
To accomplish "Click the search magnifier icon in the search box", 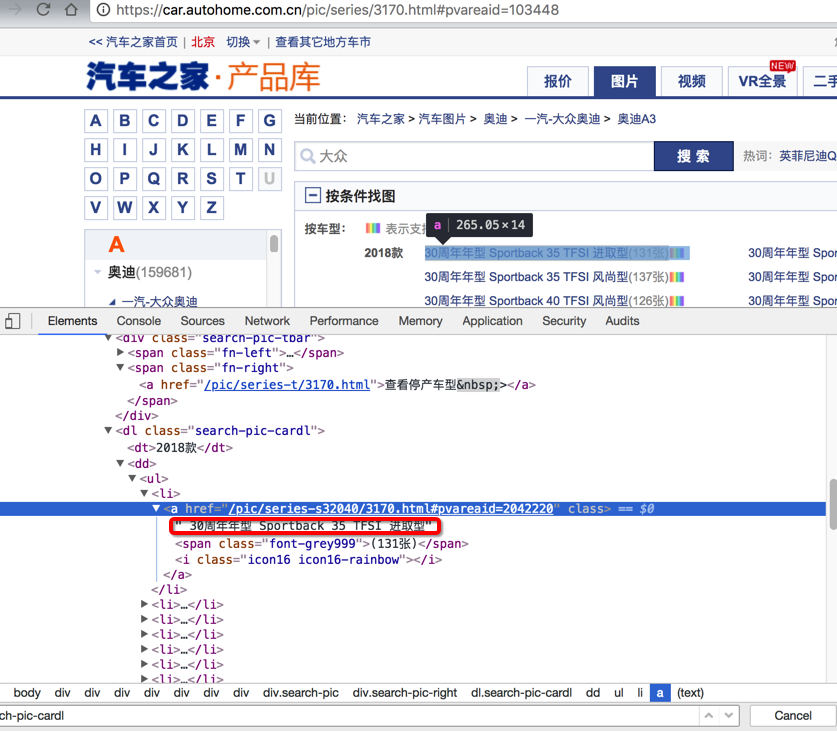I will (x=307, y=156).
